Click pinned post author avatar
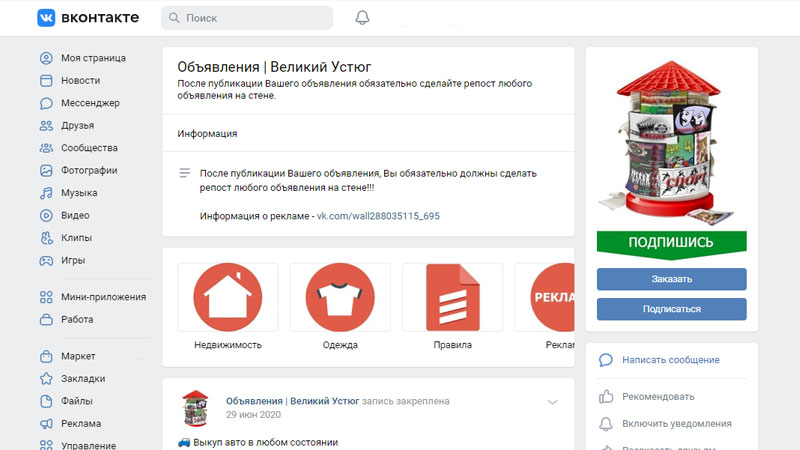 pos(195,408)
